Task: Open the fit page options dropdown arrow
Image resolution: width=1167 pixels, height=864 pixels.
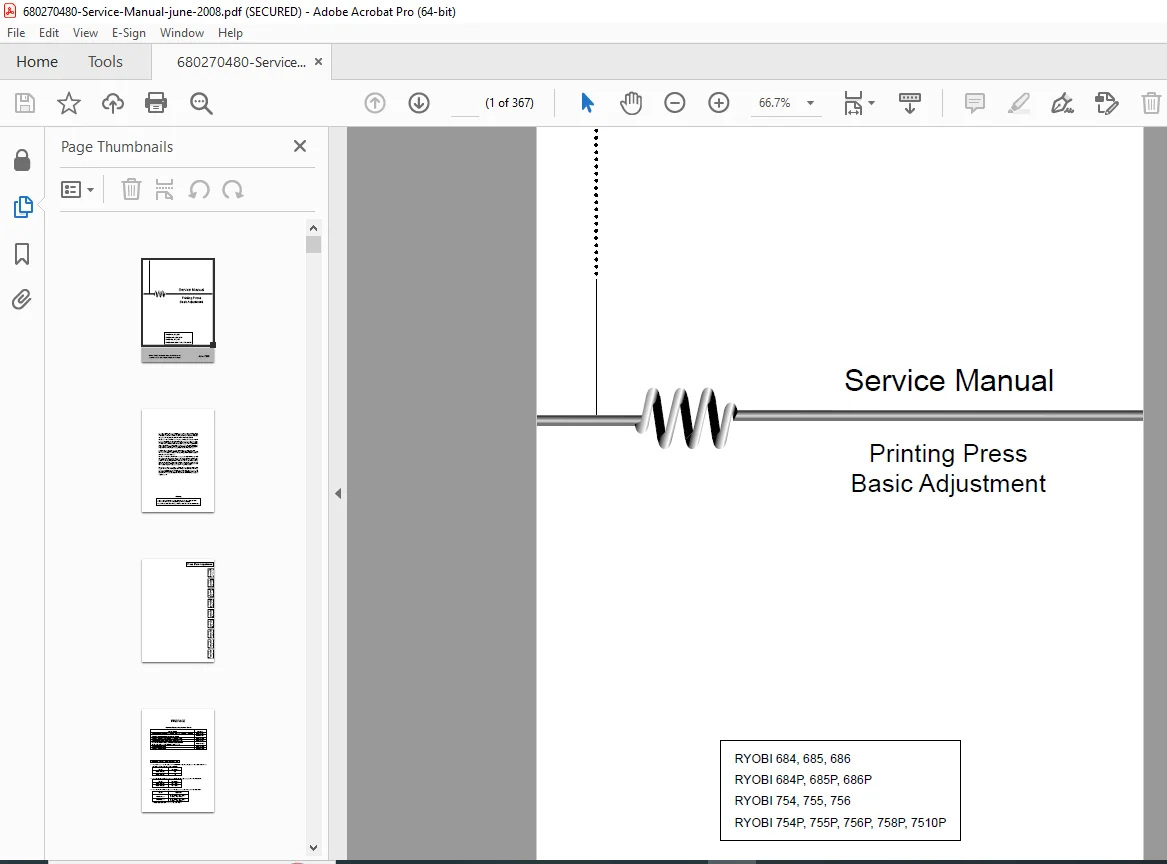Action: [x=872, y=103]
